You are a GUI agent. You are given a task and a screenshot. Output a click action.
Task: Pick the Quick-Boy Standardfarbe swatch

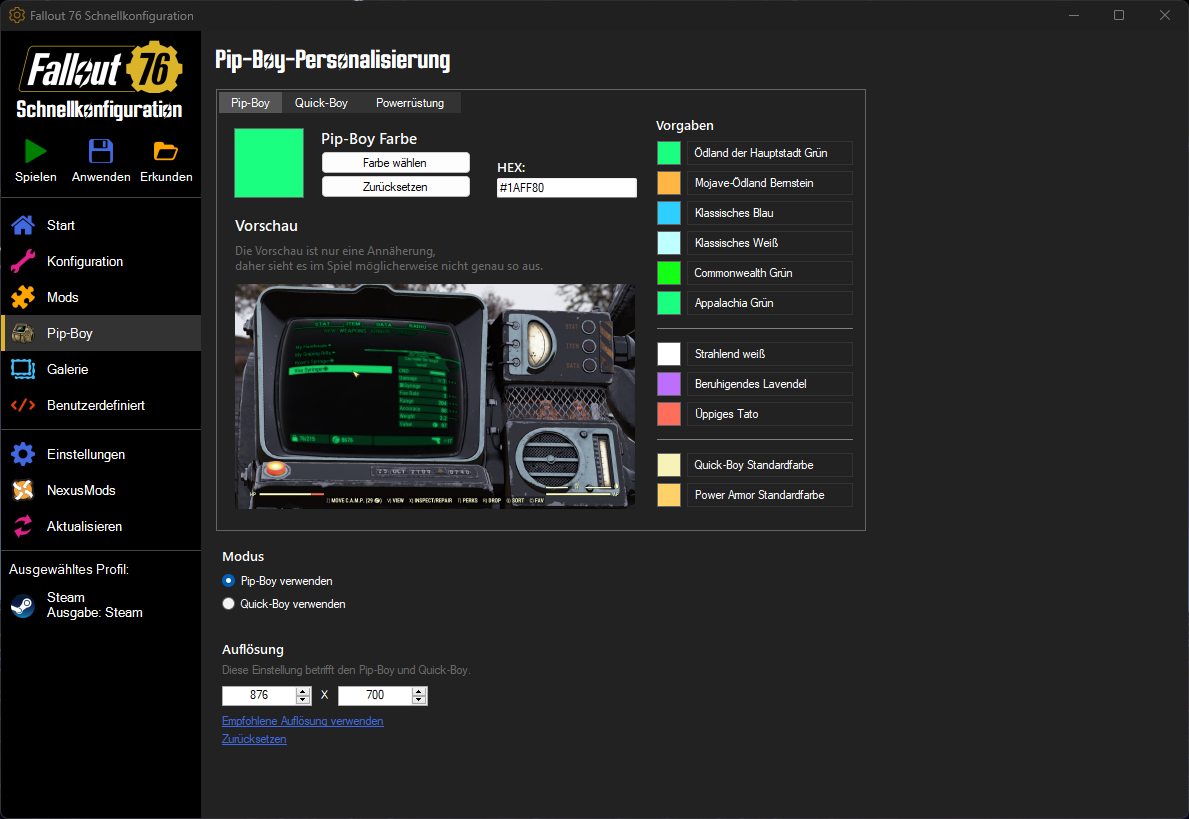pyautogui.click(x=669, y=465)
